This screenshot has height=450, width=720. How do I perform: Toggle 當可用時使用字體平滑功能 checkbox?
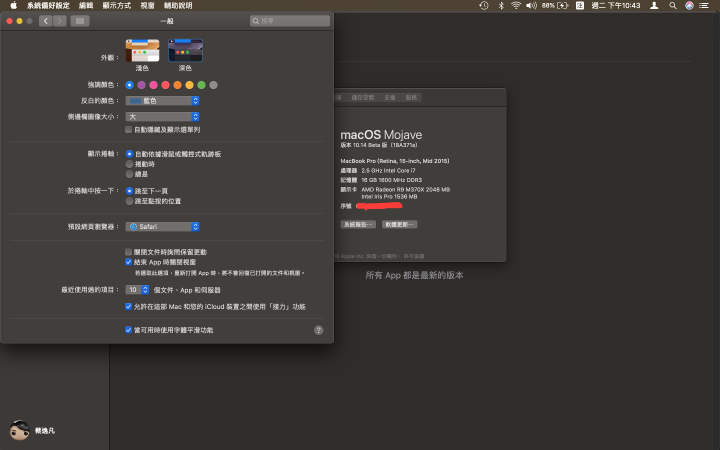click(x=129, y=330)
